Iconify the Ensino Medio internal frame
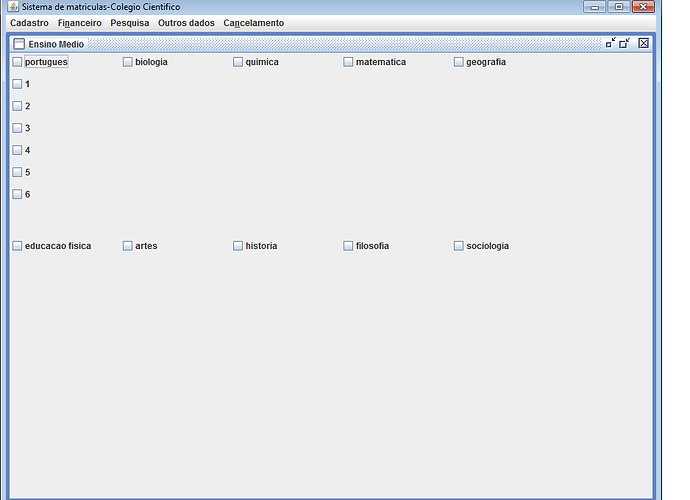 tap(610, 43)
